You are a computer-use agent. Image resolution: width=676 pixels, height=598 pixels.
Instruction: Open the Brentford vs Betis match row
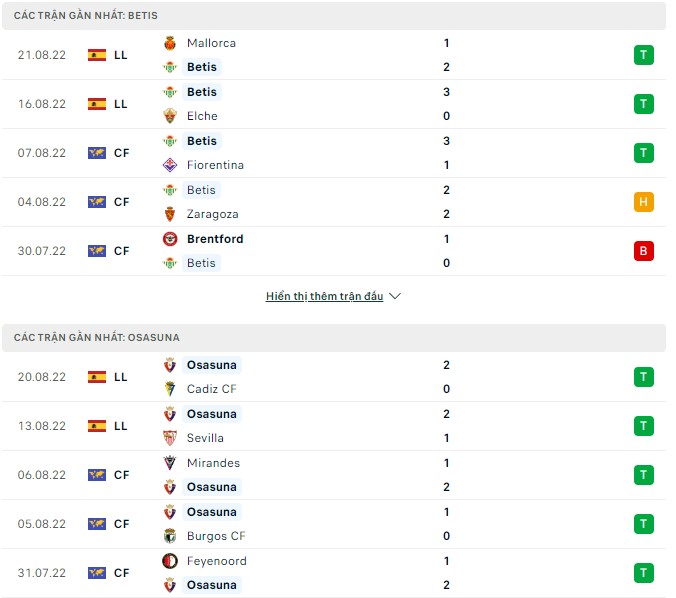330,251
